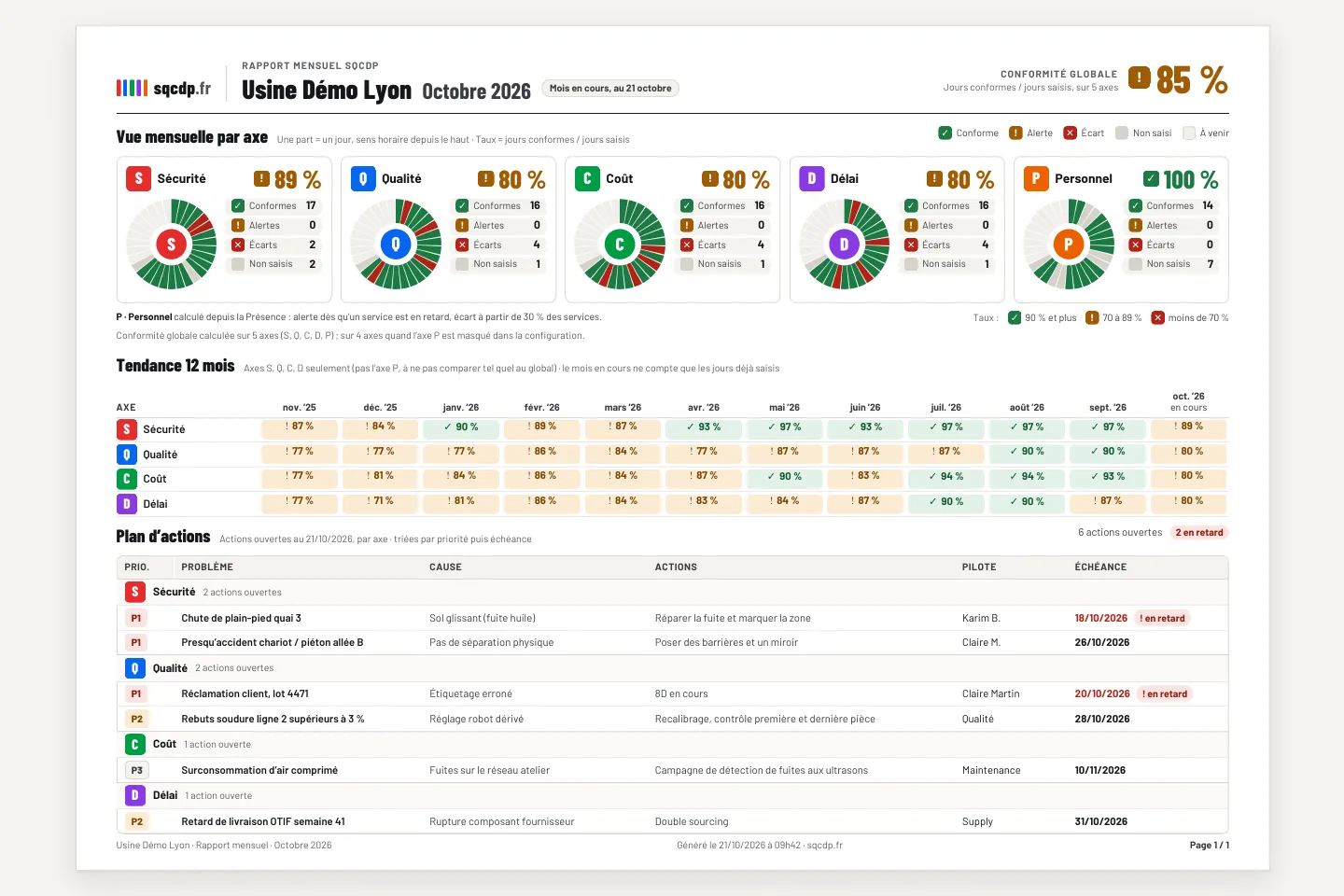This screenshot has height=896, width=1344.
Task: Click the 'Page 1 / 1' footer text
Action: click(x=1210, y=846)
